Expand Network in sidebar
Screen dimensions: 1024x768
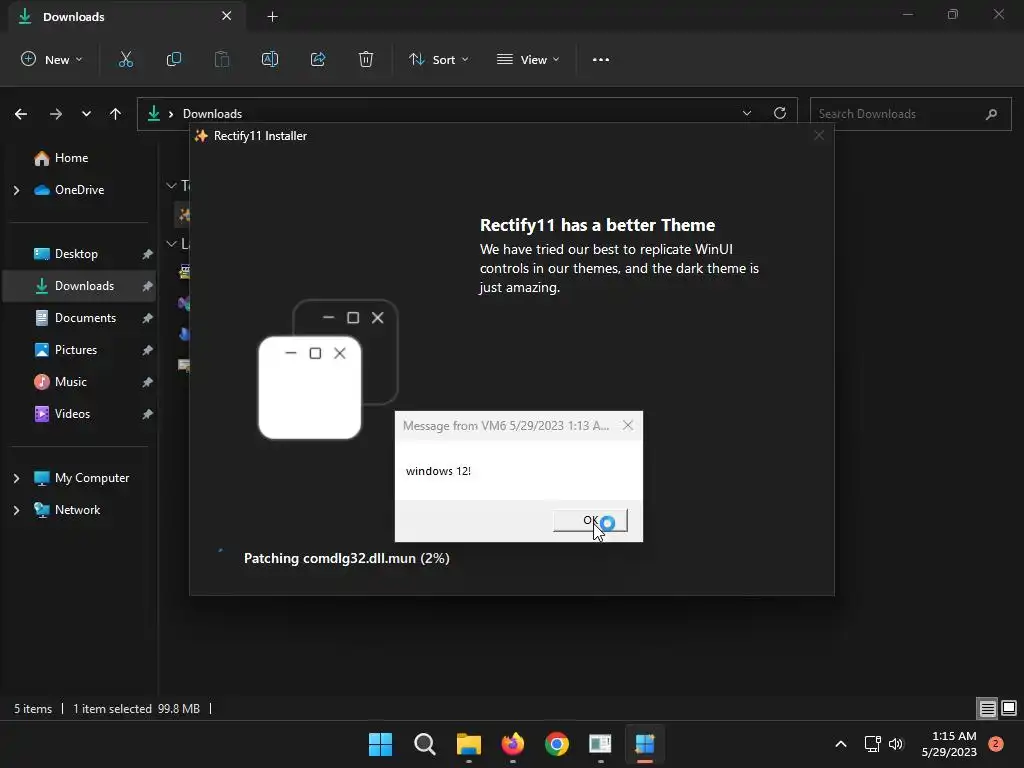pyautogui.click(x=16, y=510)
